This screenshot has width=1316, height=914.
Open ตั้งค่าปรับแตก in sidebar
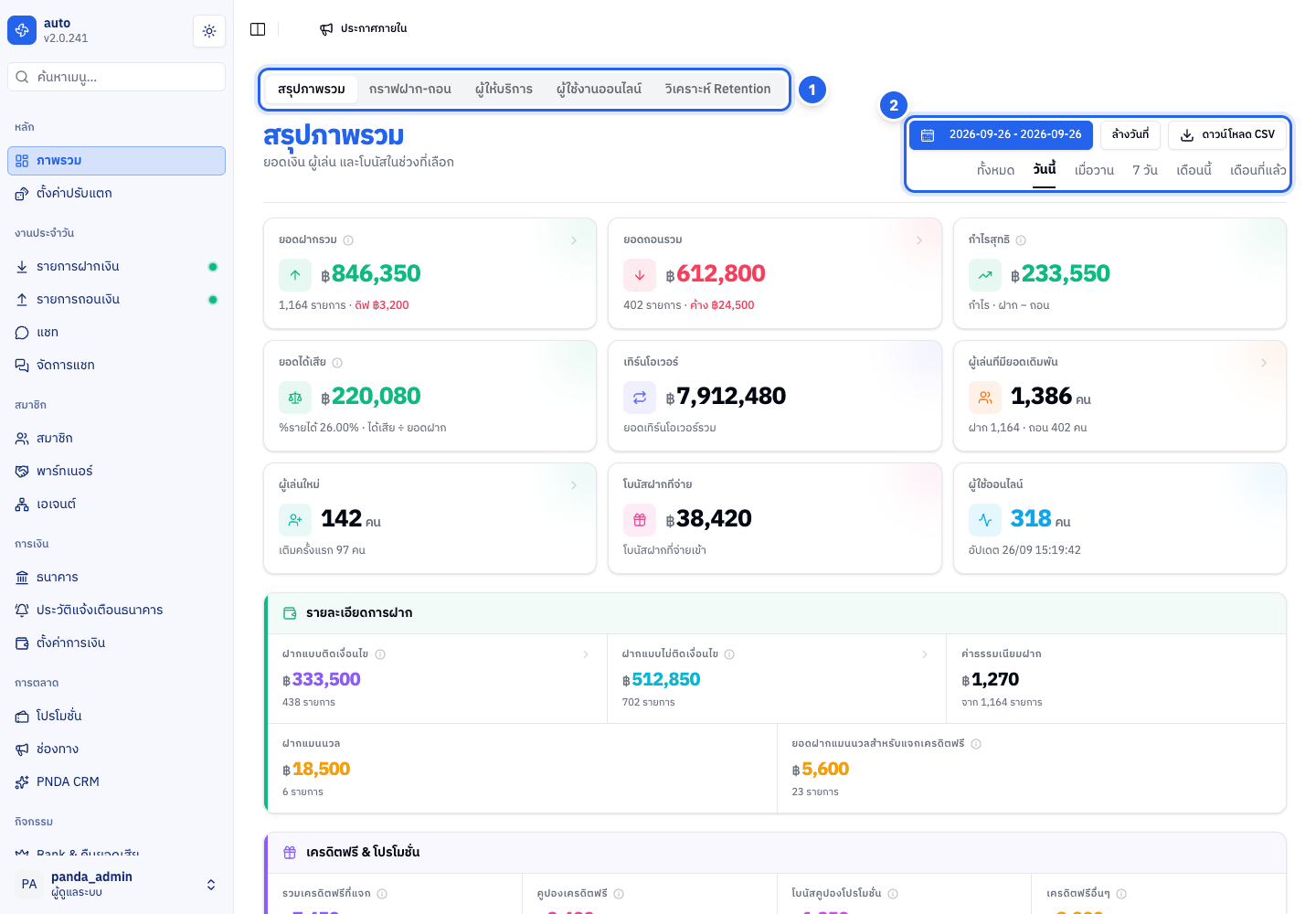tap(117, 194)
